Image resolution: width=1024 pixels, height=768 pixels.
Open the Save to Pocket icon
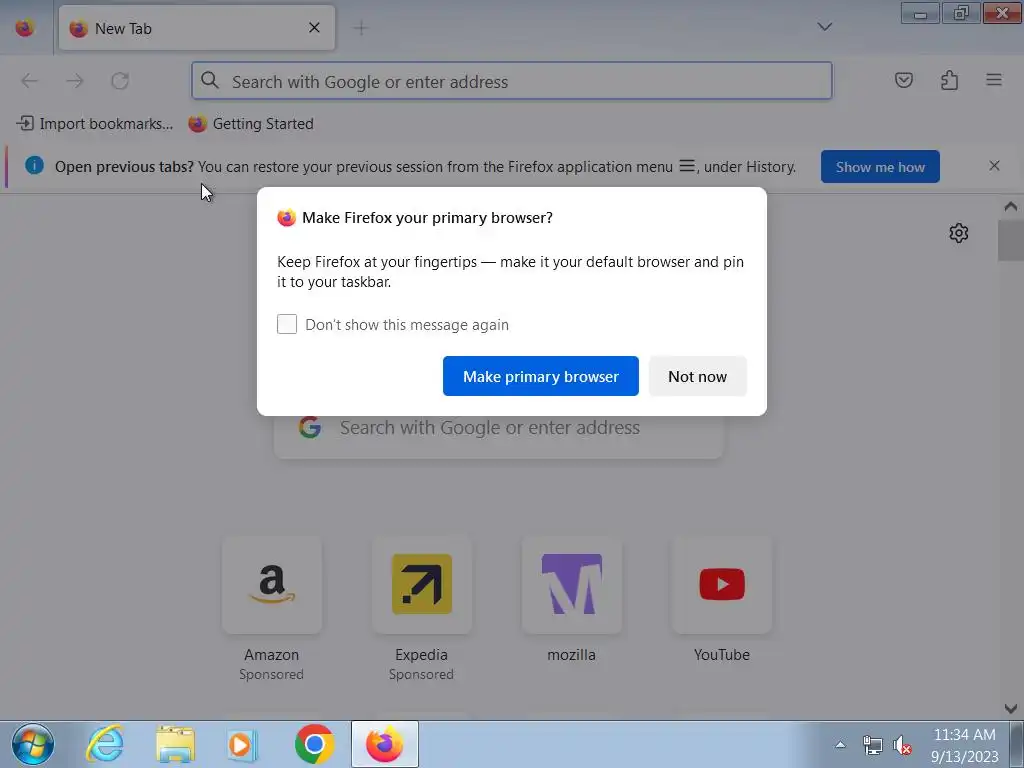[x=904, y=80]
